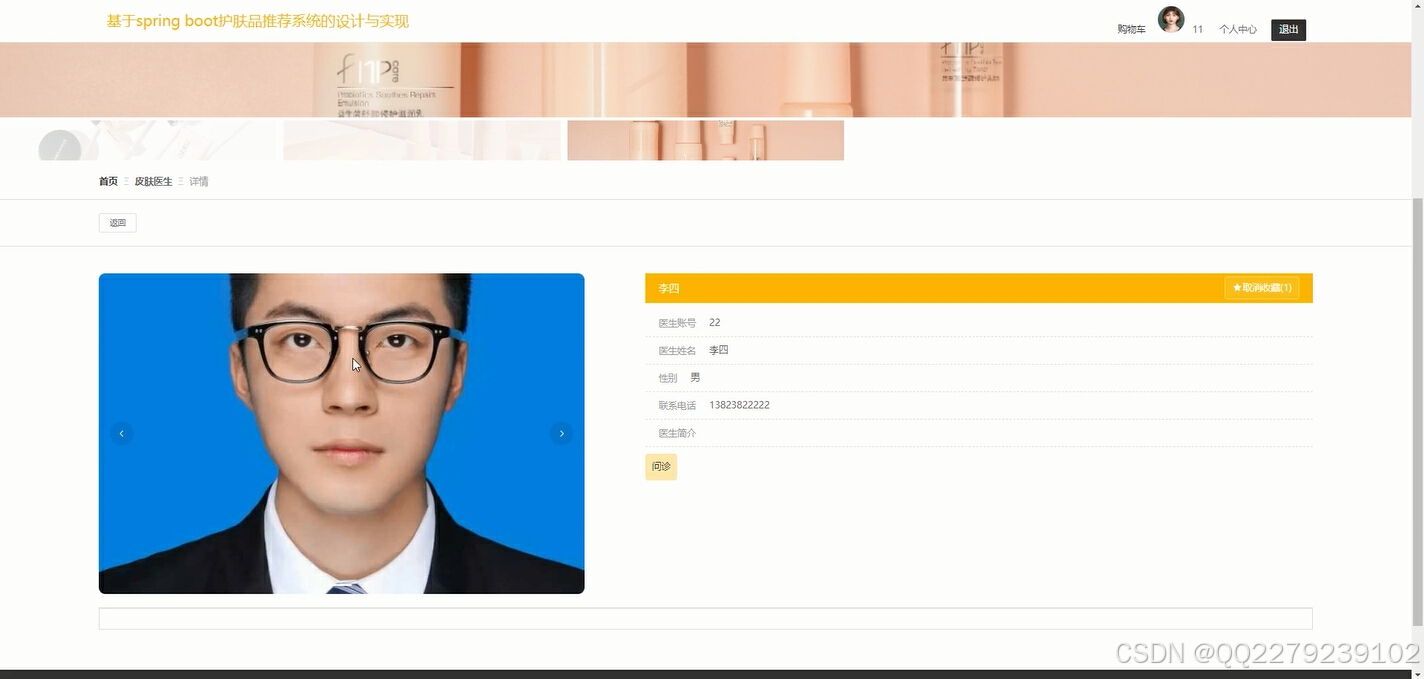Viewport: 1424px width, 679px height.
Task: Click the left arrow on the doctor photo carousel
Action: (x=121, y=433)
